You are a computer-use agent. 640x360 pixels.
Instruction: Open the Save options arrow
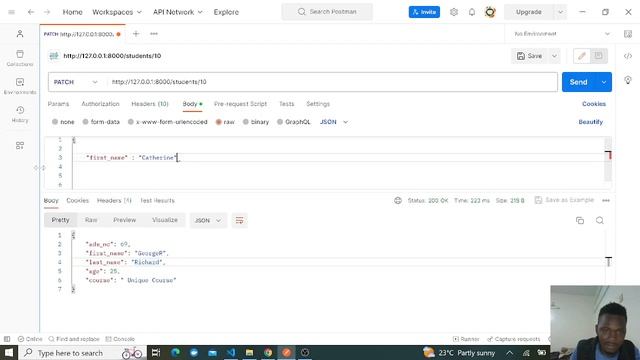(554, 56)
